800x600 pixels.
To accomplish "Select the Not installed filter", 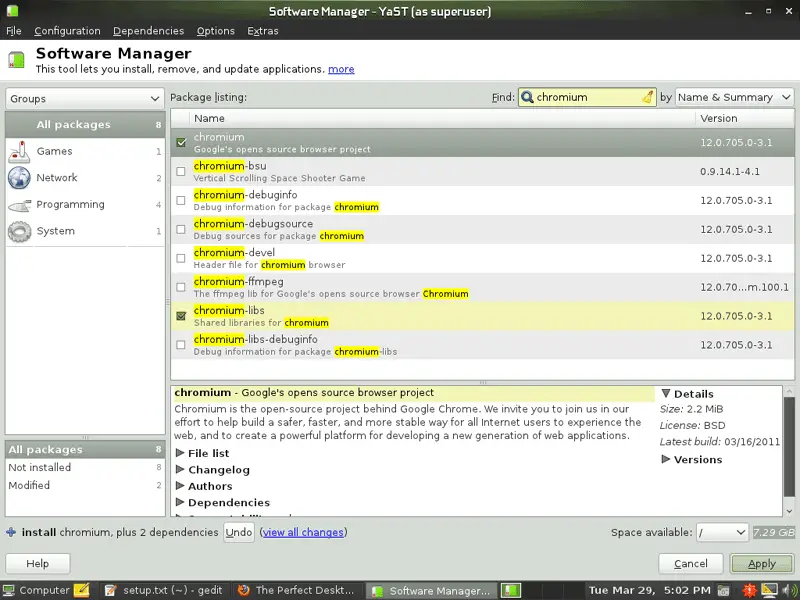I will click(x=85, y=467).
